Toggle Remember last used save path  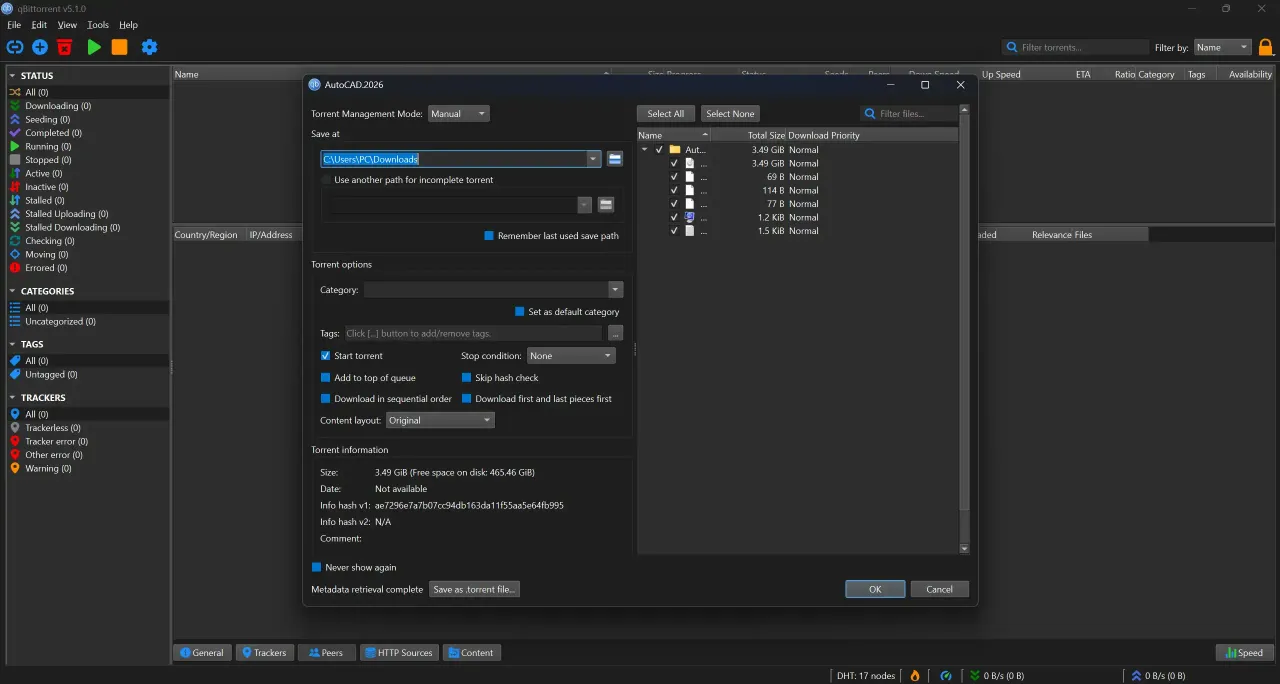(x=489, y=236)
